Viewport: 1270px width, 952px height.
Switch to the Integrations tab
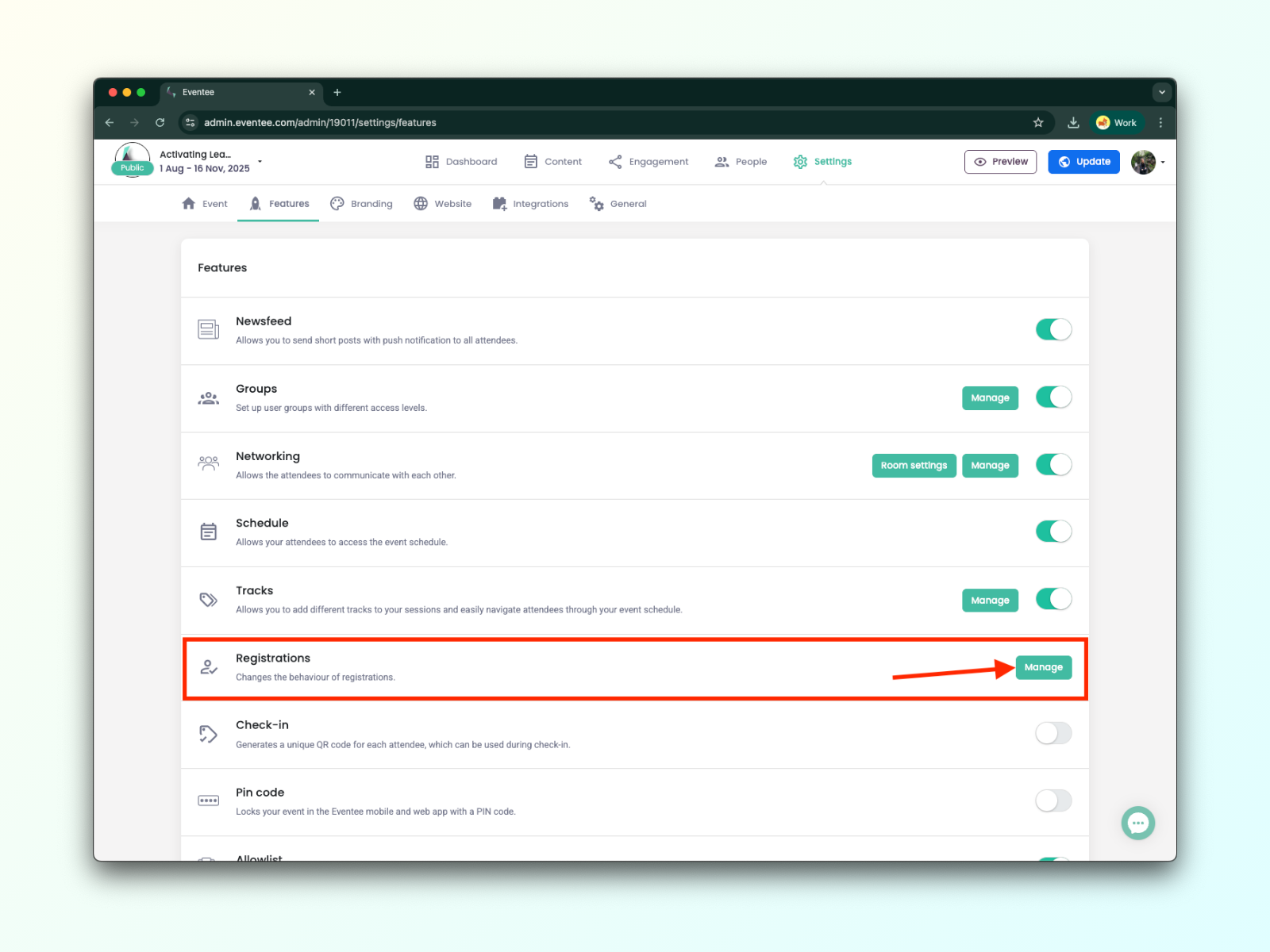[530, 204]
